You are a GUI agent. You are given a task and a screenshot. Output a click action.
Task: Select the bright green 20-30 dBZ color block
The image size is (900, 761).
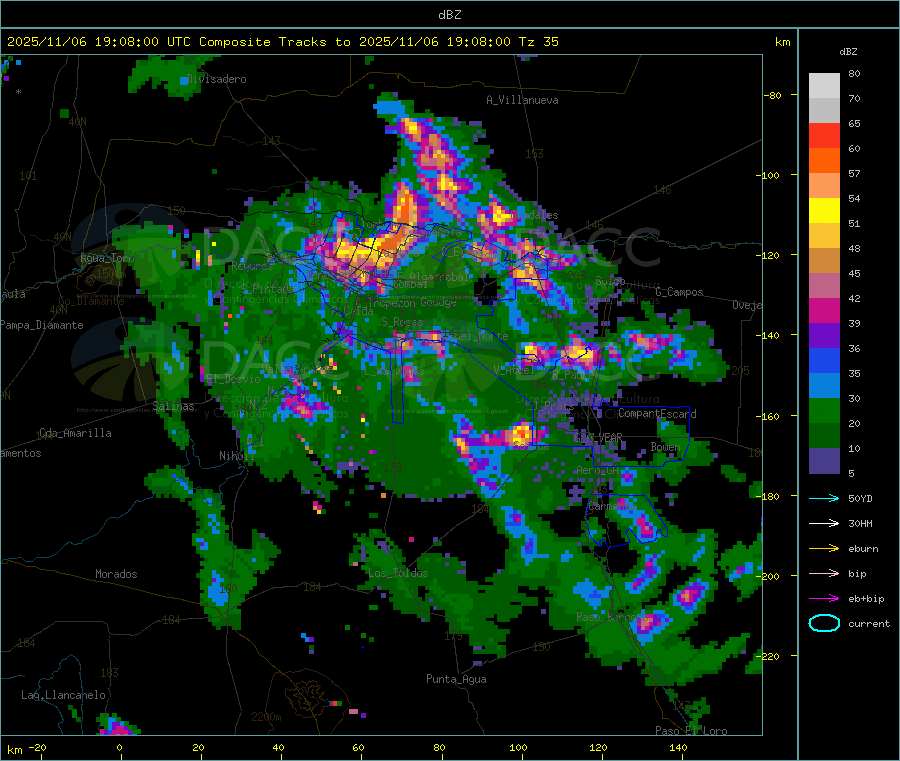coord(824,410)
